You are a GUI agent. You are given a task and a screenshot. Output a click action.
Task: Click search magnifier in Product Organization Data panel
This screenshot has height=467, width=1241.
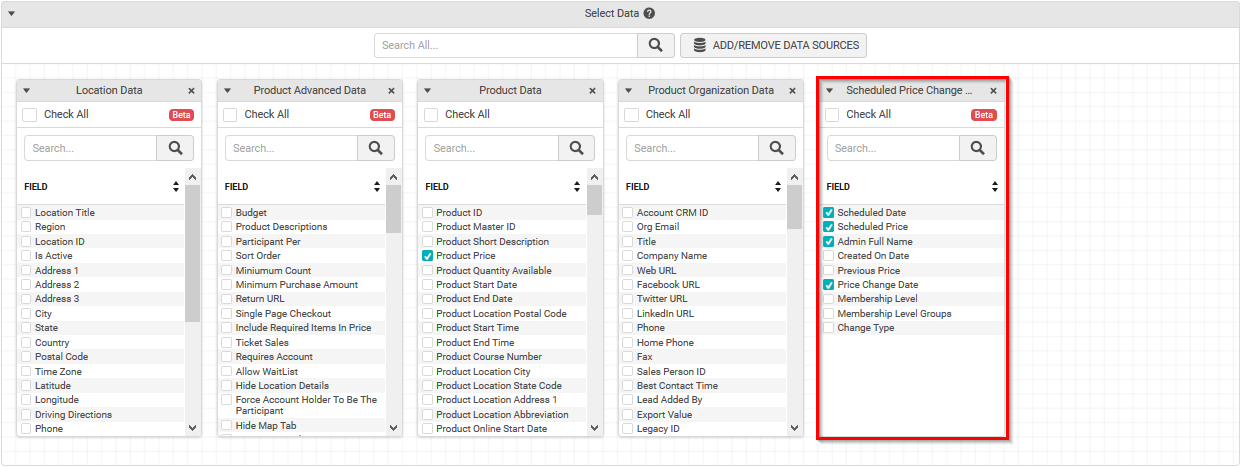[x=777, y=148]
